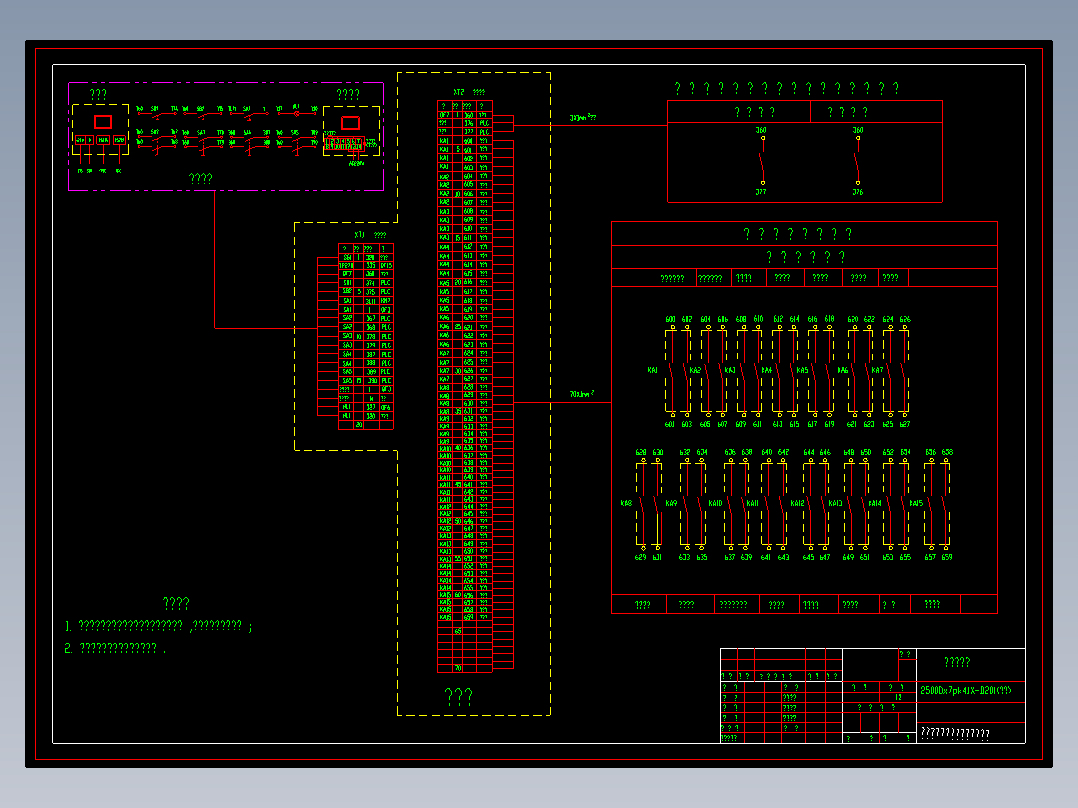This screenshot has width=1078, height=808.
Task: Select the 3x1mm² cable label near XT2 top
Action: click(x=582, y=118)
